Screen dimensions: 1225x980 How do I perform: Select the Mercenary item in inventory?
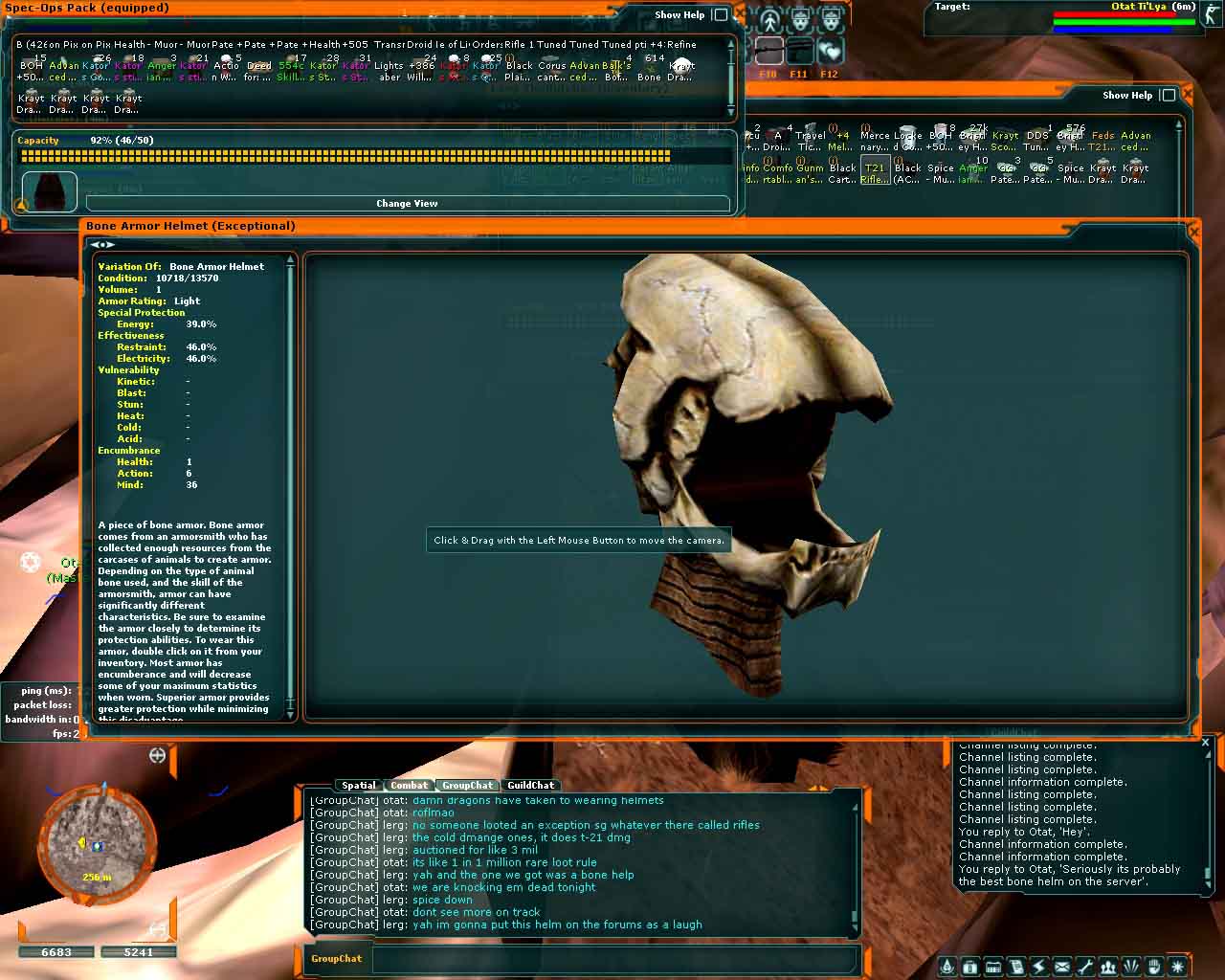(876, 136)
